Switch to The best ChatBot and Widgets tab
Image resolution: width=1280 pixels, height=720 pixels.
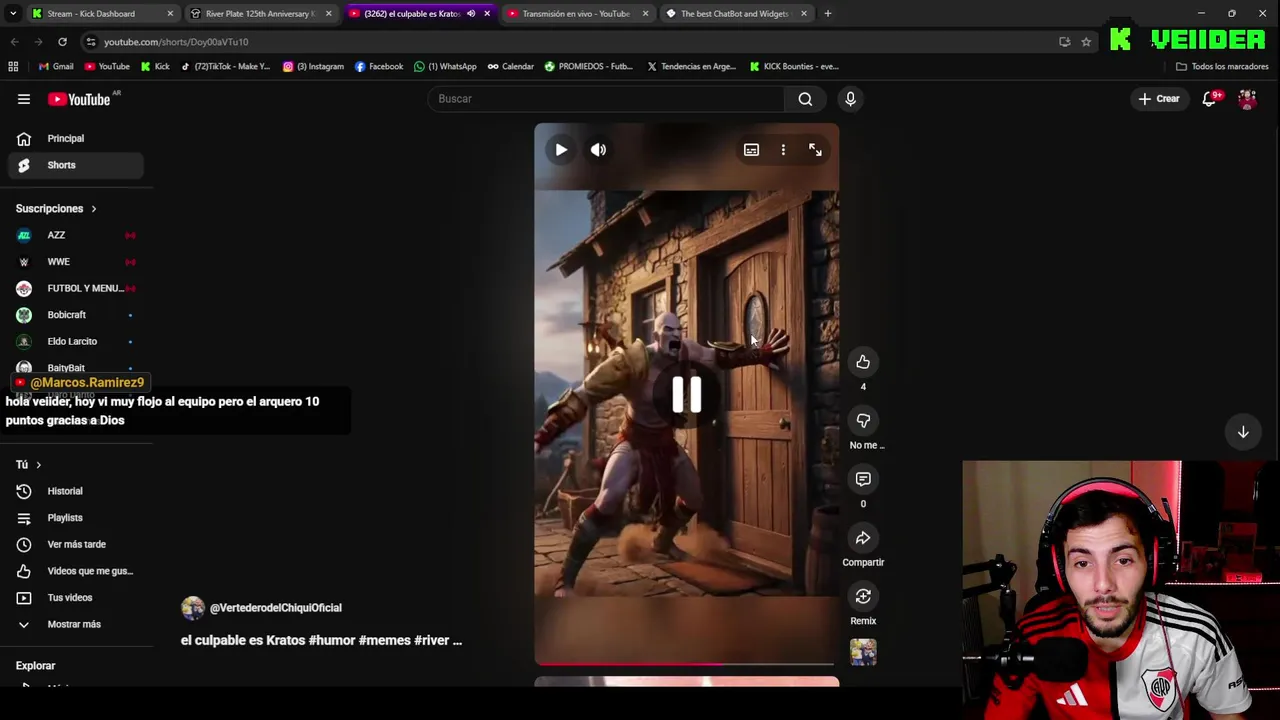click(735, 14)
